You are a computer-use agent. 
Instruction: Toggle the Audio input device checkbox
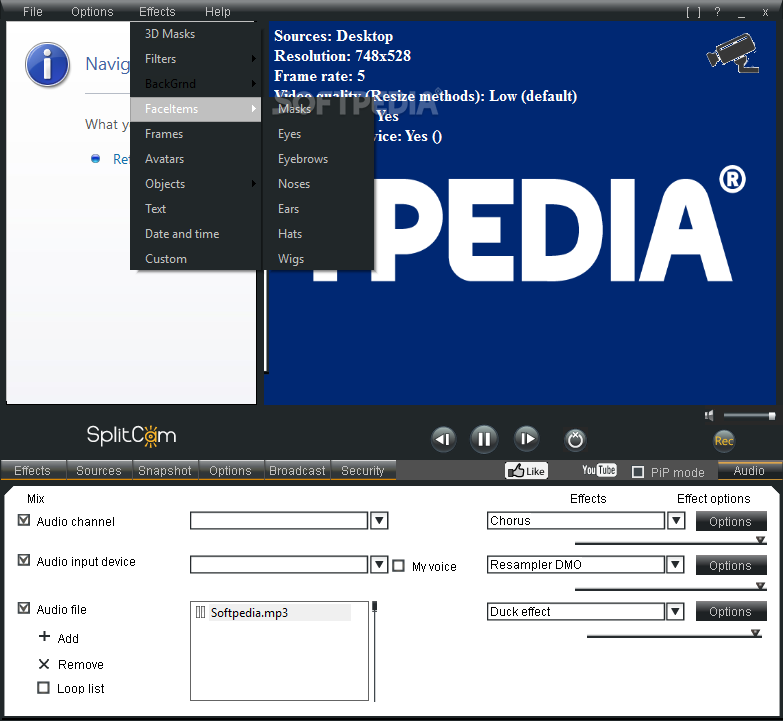[23, 560]
